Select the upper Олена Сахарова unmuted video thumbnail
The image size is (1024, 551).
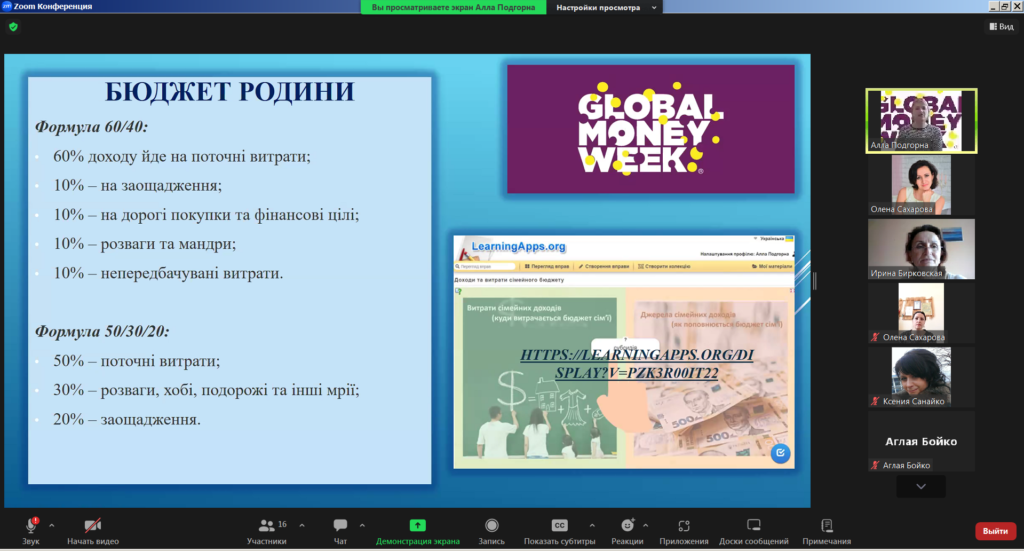[x=921, y=185]
